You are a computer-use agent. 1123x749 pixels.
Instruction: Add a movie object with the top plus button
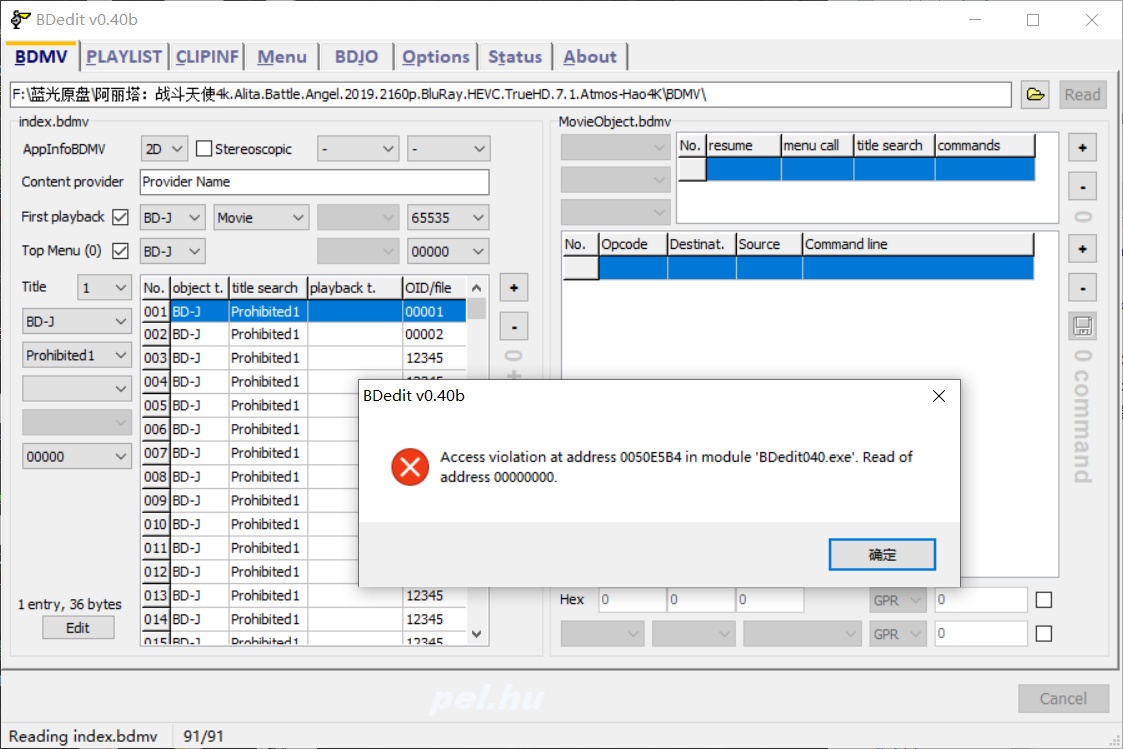[x=1082, y=148]
